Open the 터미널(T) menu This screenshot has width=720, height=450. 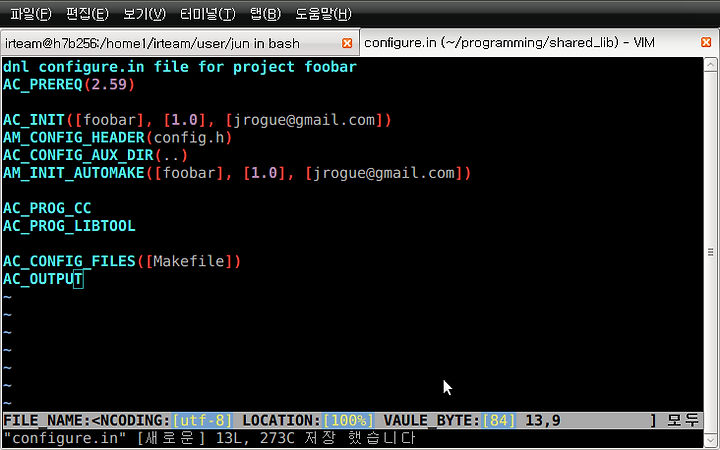(x=208, y=14)
